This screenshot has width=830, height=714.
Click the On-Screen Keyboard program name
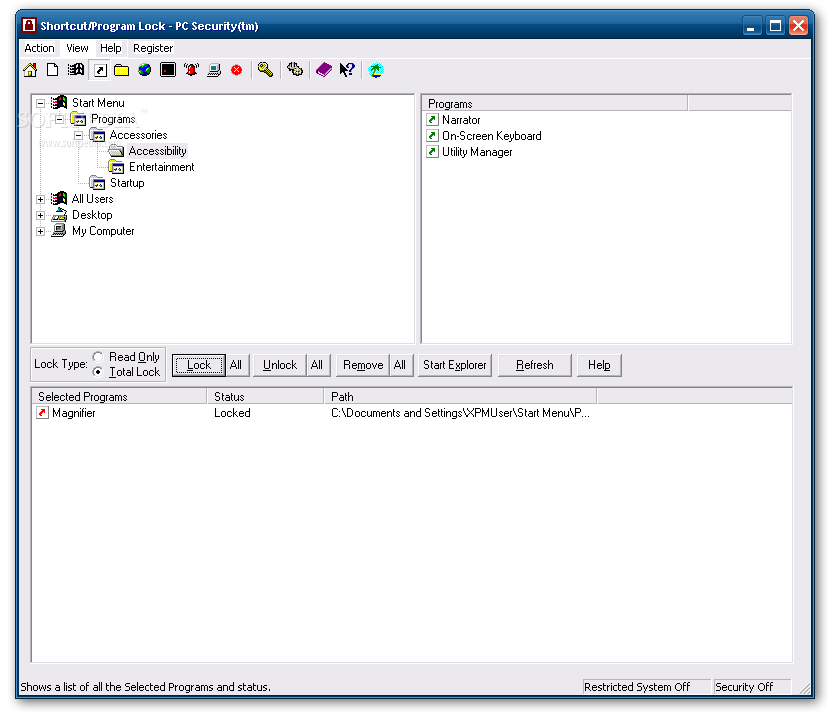tap(492, 136)
